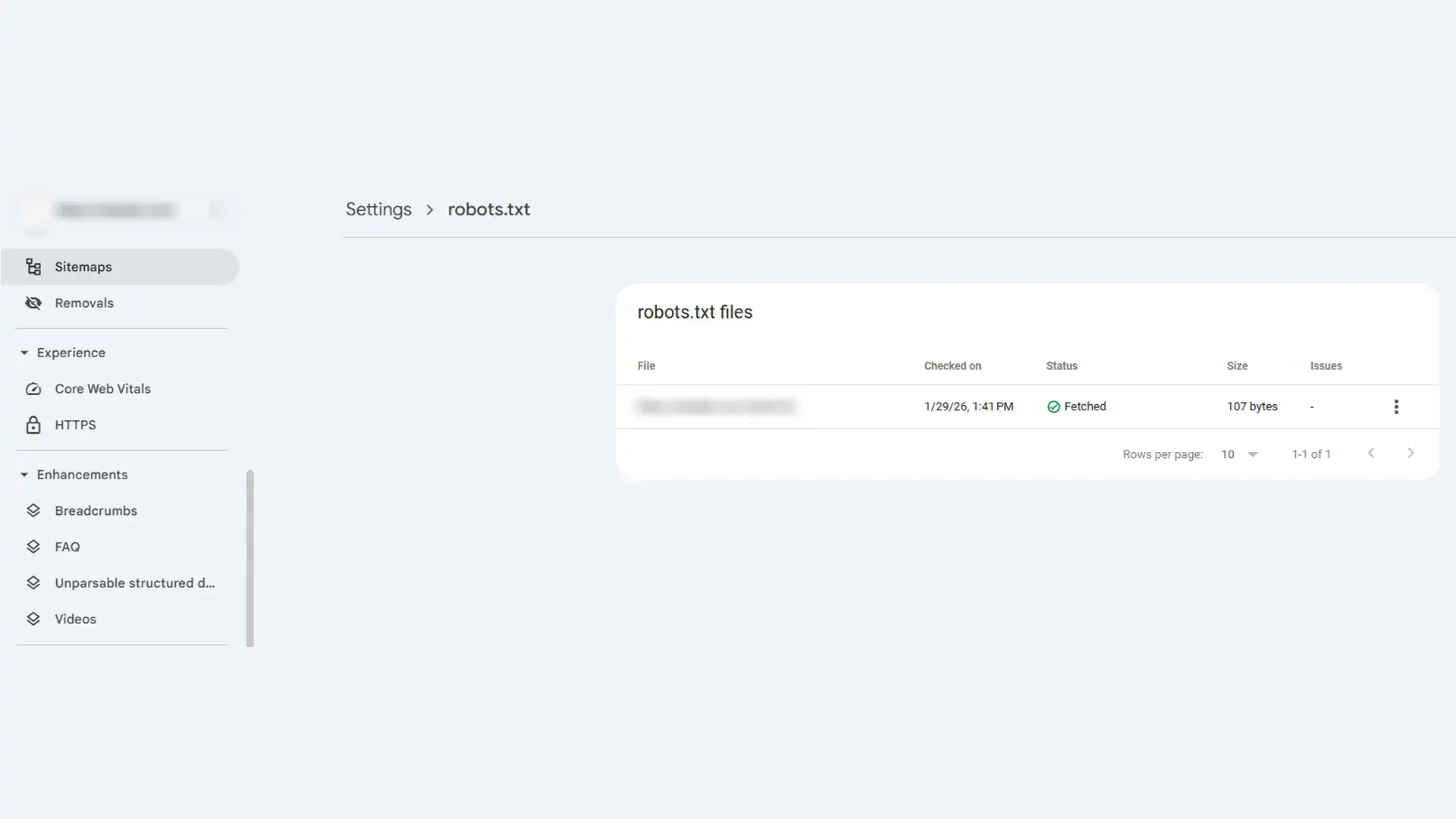1456x819 pixels.
Task: Collapse the Enhancements section
Action: coord(24,474)
